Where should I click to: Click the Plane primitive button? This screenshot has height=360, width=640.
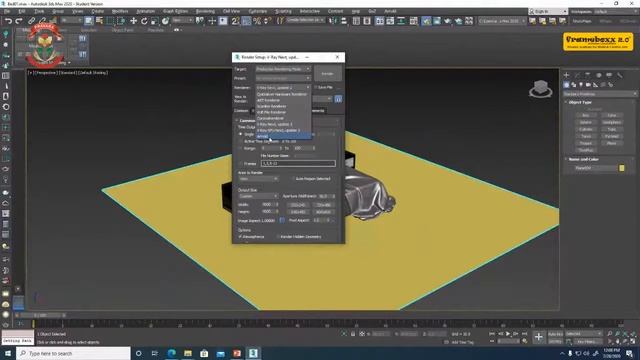pos(611,143)
